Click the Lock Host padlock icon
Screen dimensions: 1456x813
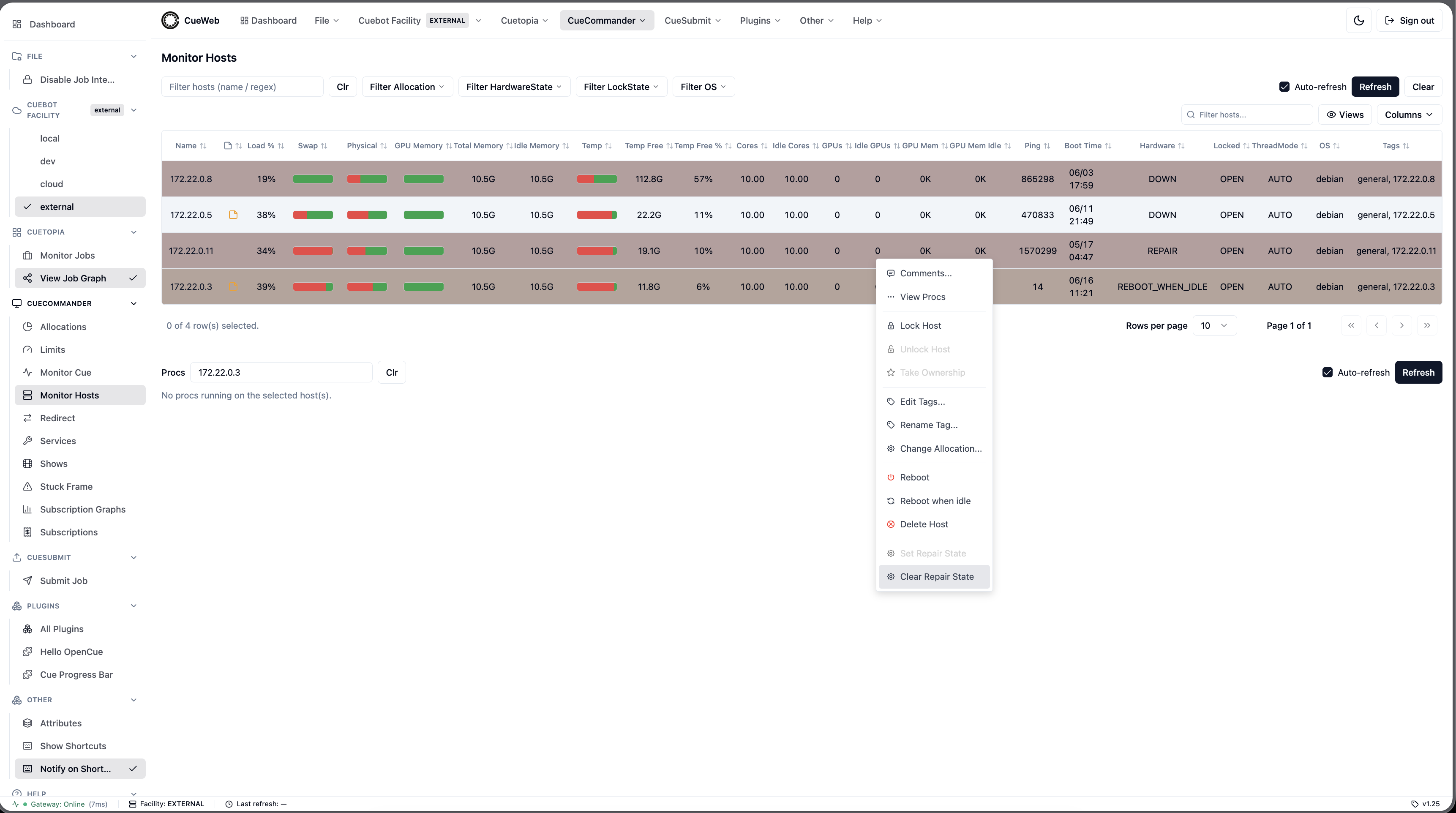click(891, 326)
